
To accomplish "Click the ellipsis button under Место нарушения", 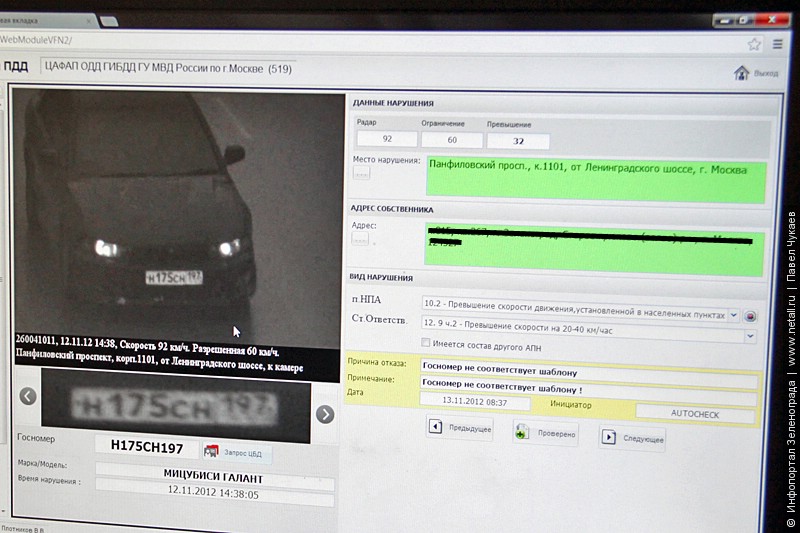I will [x=361, y=173].
